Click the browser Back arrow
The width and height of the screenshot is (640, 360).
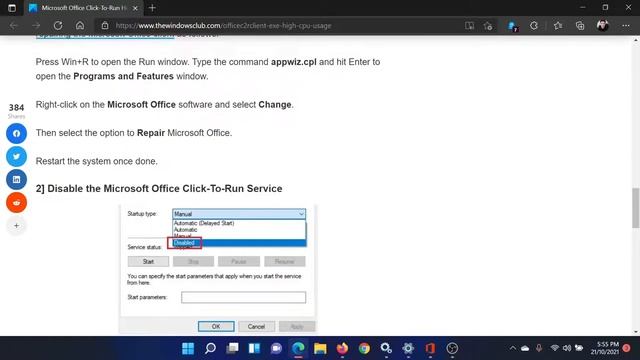14,25
